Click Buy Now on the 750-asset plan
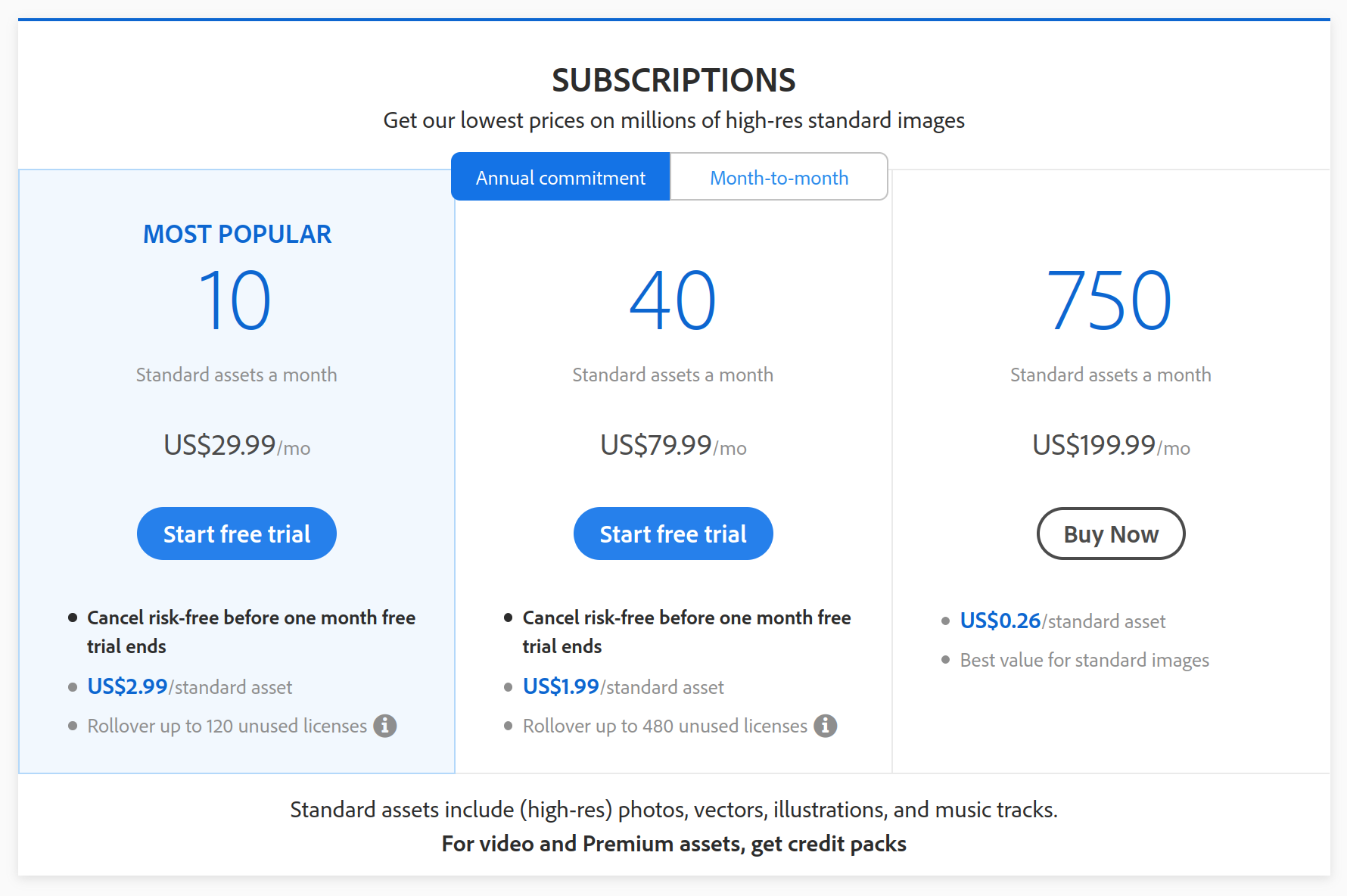This screenshot has width=1347, height=896. coord(1111,534)
